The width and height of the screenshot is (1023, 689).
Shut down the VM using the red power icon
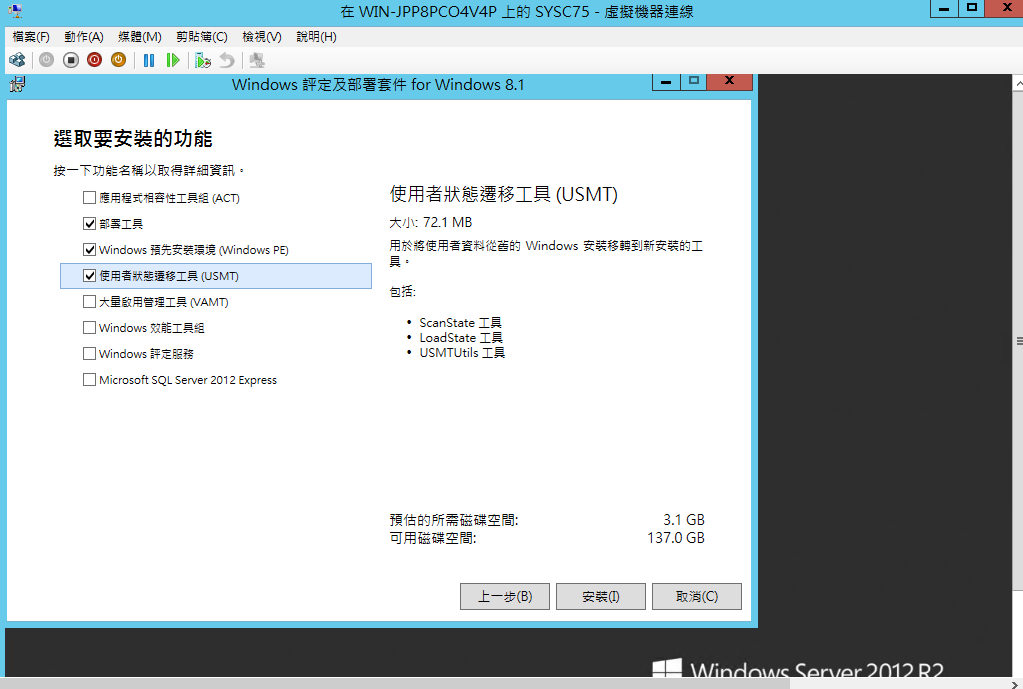tap(95, 61)
